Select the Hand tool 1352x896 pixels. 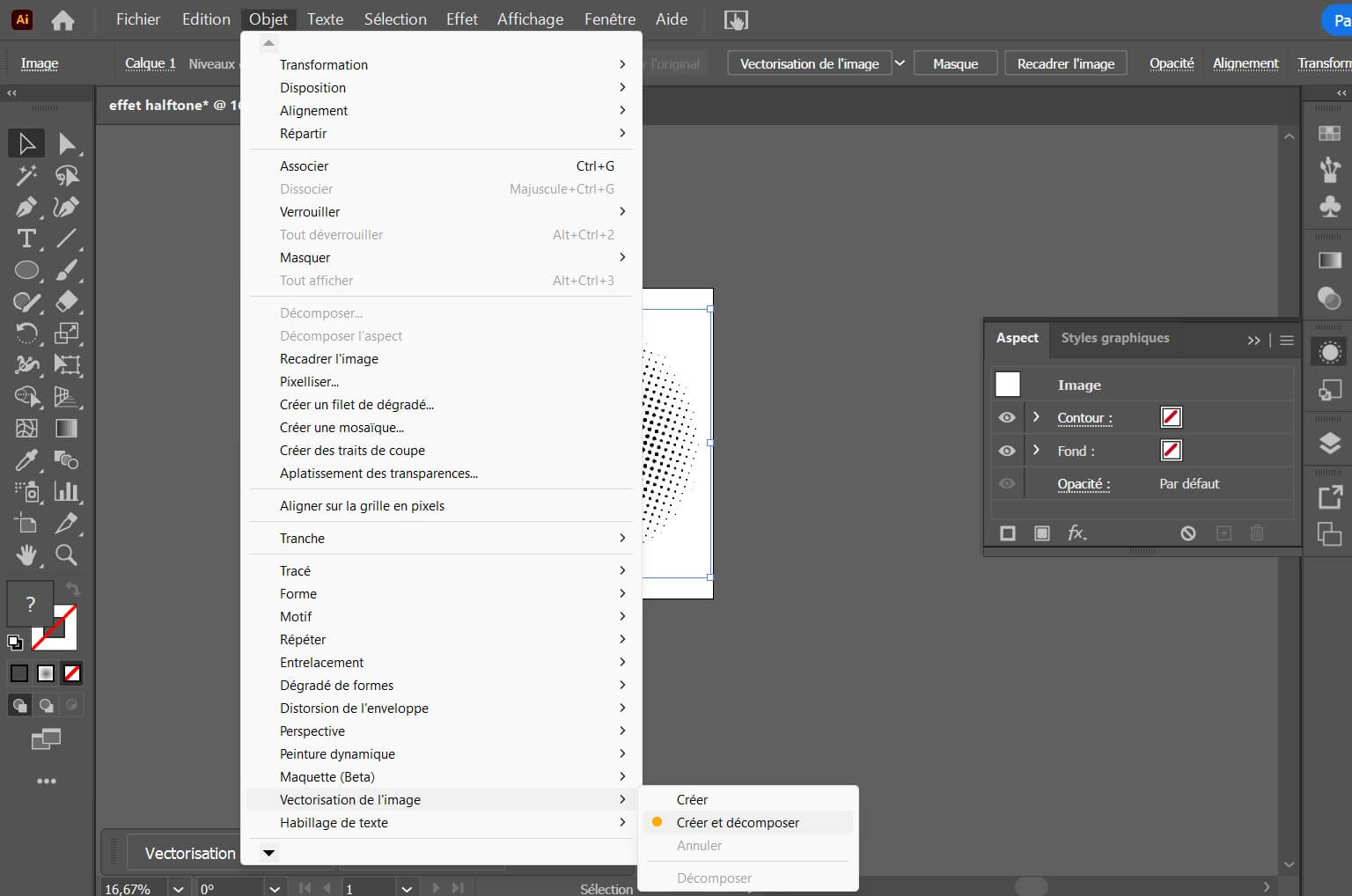coord(26,554)
